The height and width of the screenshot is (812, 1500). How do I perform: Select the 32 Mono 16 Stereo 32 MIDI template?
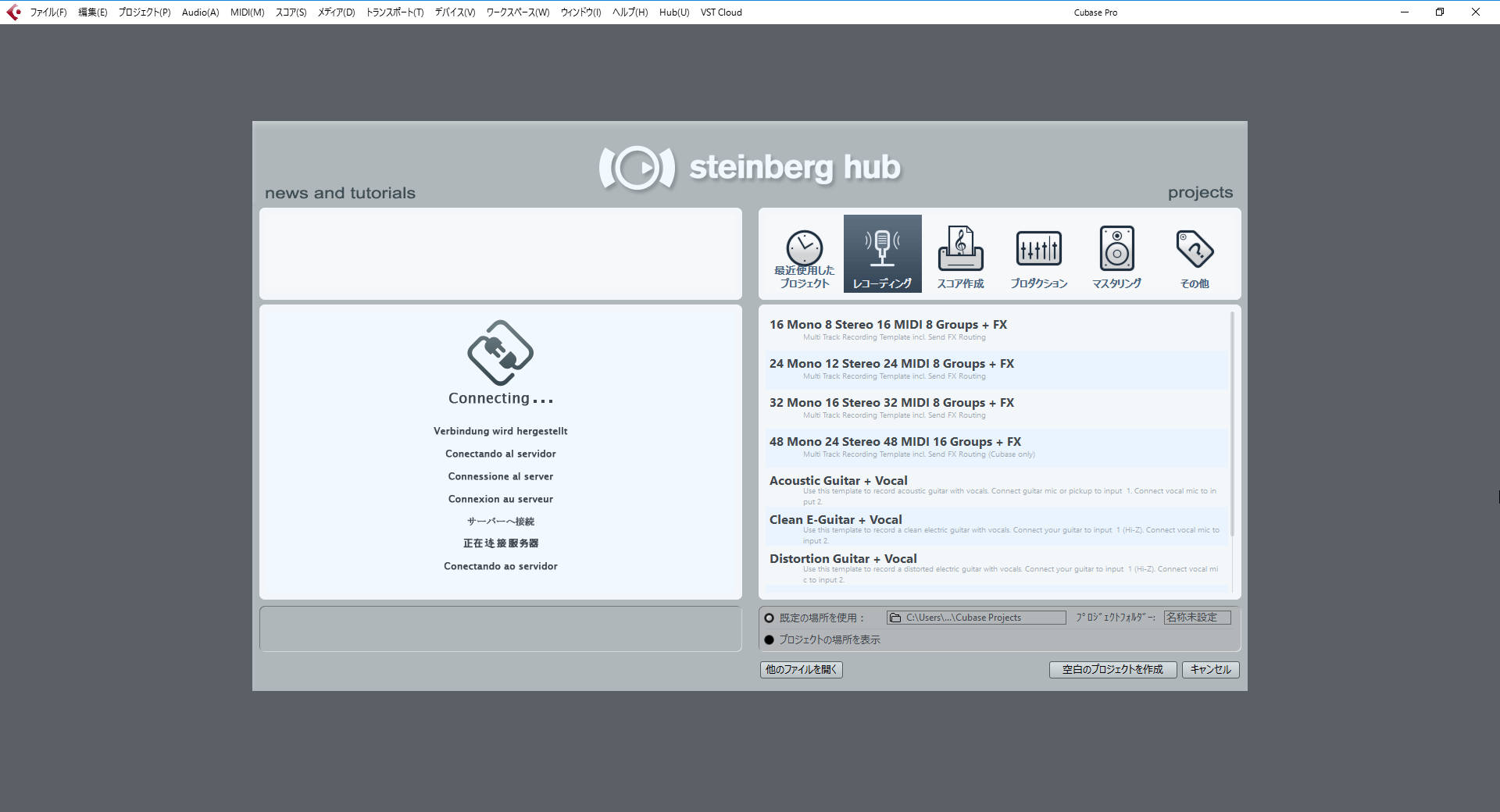[x=997, y=408]
